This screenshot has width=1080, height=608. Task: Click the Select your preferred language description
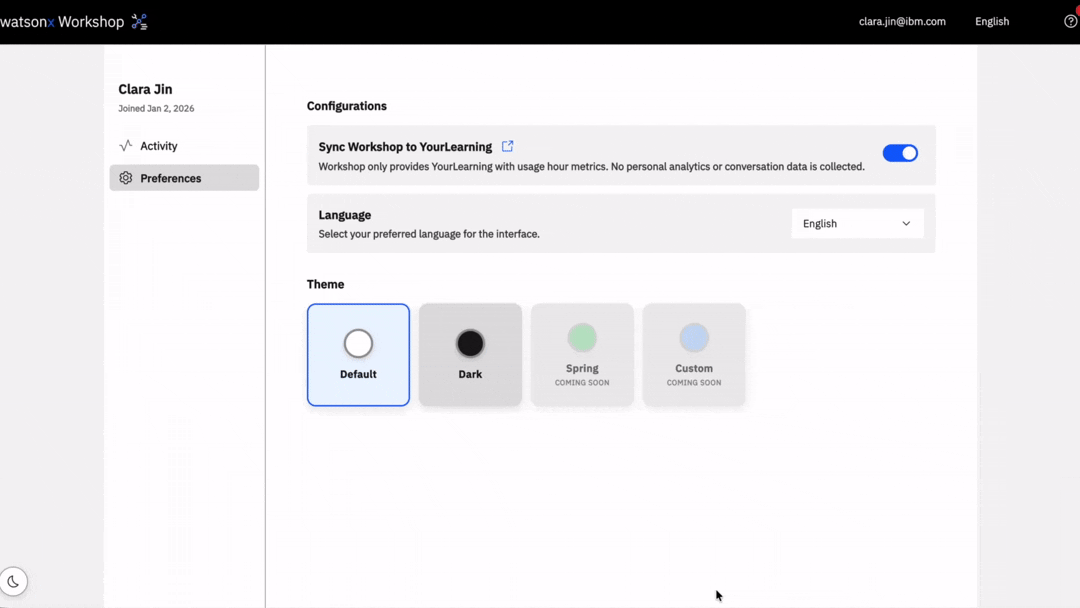tap(428, 234)
